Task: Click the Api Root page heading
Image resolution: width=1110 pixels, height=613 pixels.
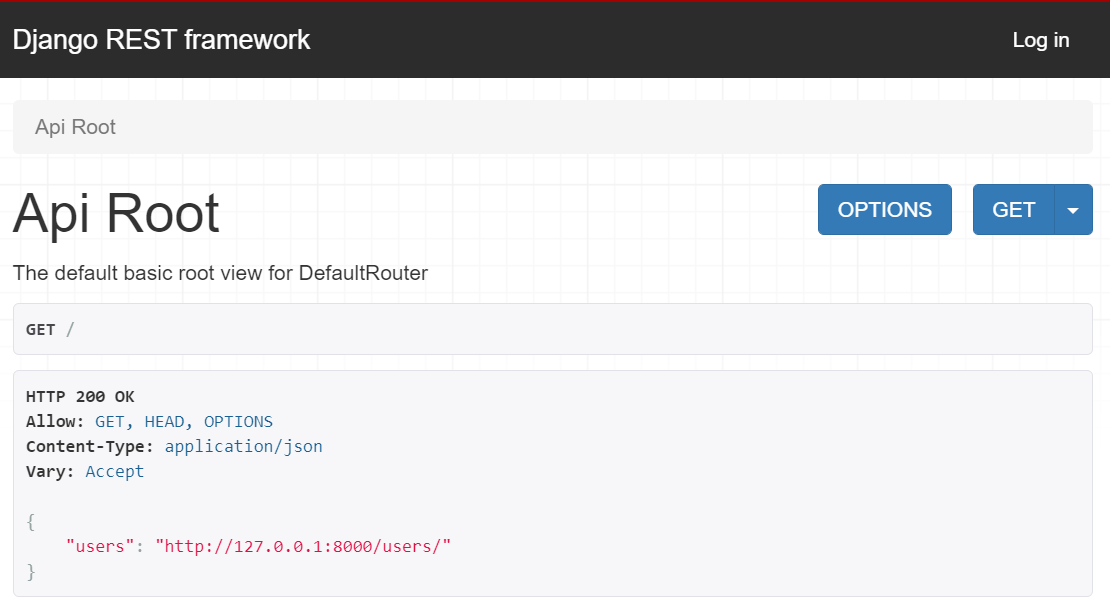Action: [x=116, y=212]
